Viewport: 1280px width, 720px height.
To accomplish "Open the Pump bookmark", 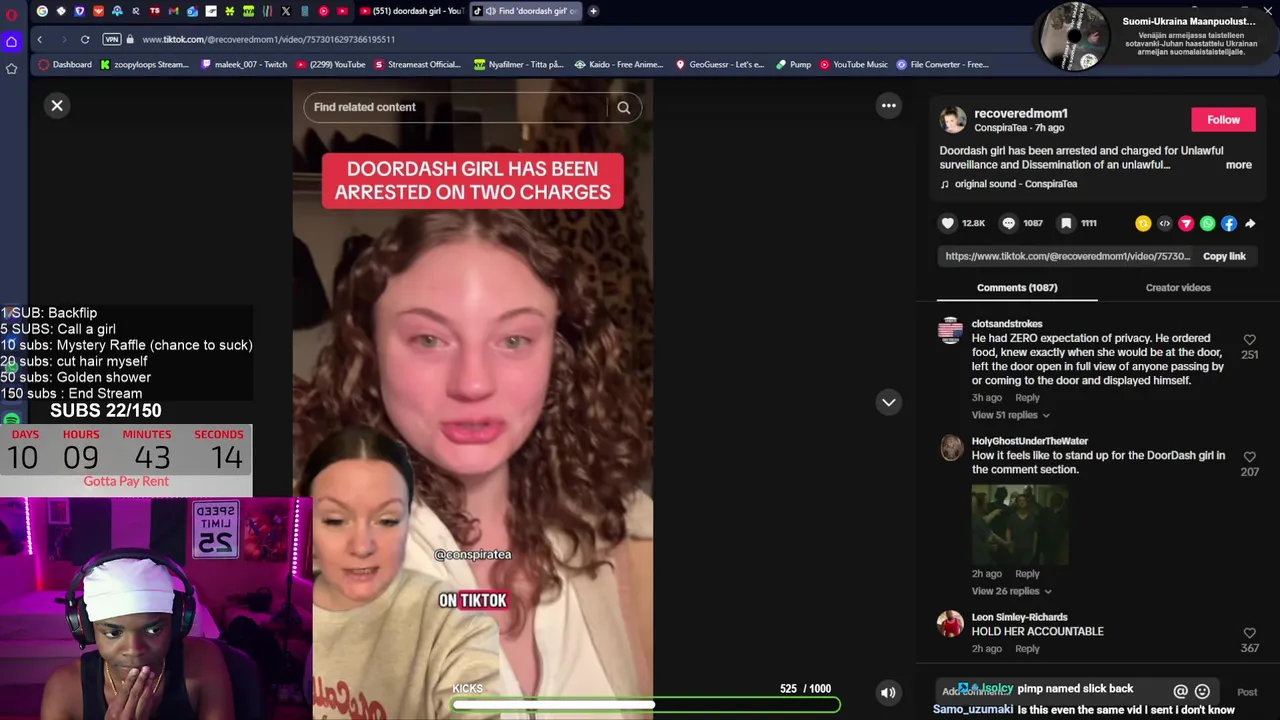I will click(x=793, y=65).
